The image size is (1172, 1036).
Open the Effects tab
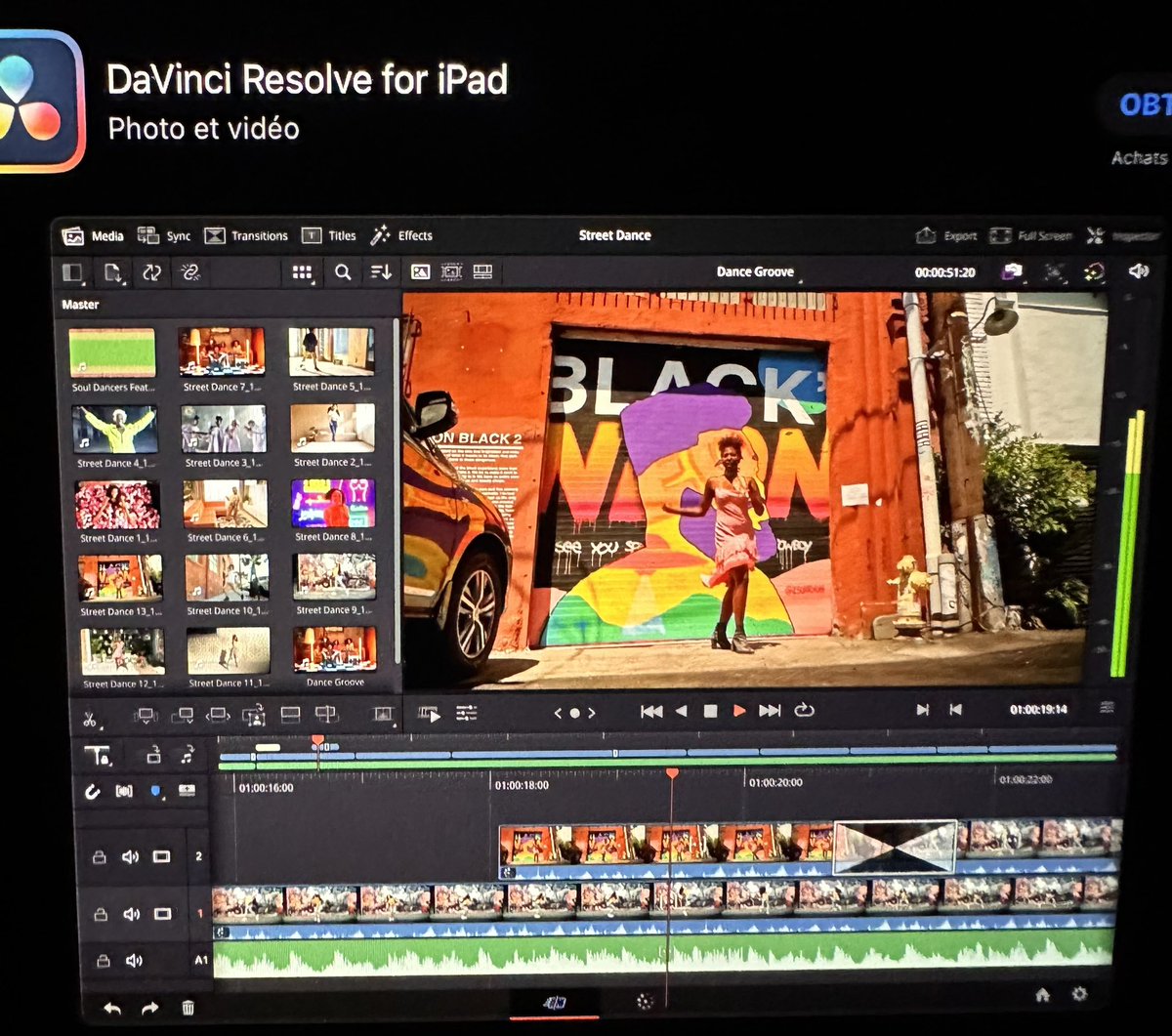click(x=401, y=235)
